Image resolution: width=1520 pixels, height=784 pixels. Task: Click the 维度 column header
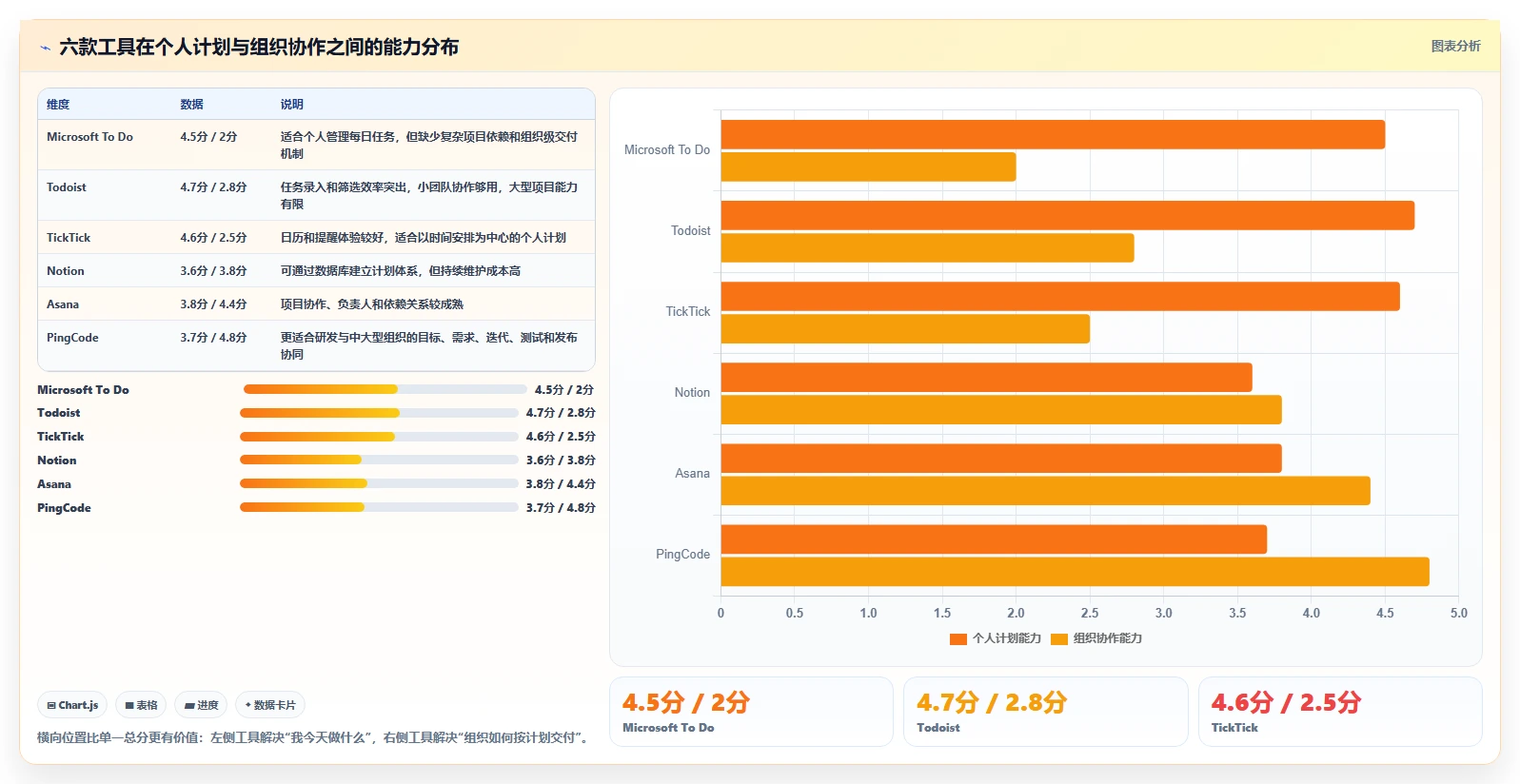click(58, 105)
